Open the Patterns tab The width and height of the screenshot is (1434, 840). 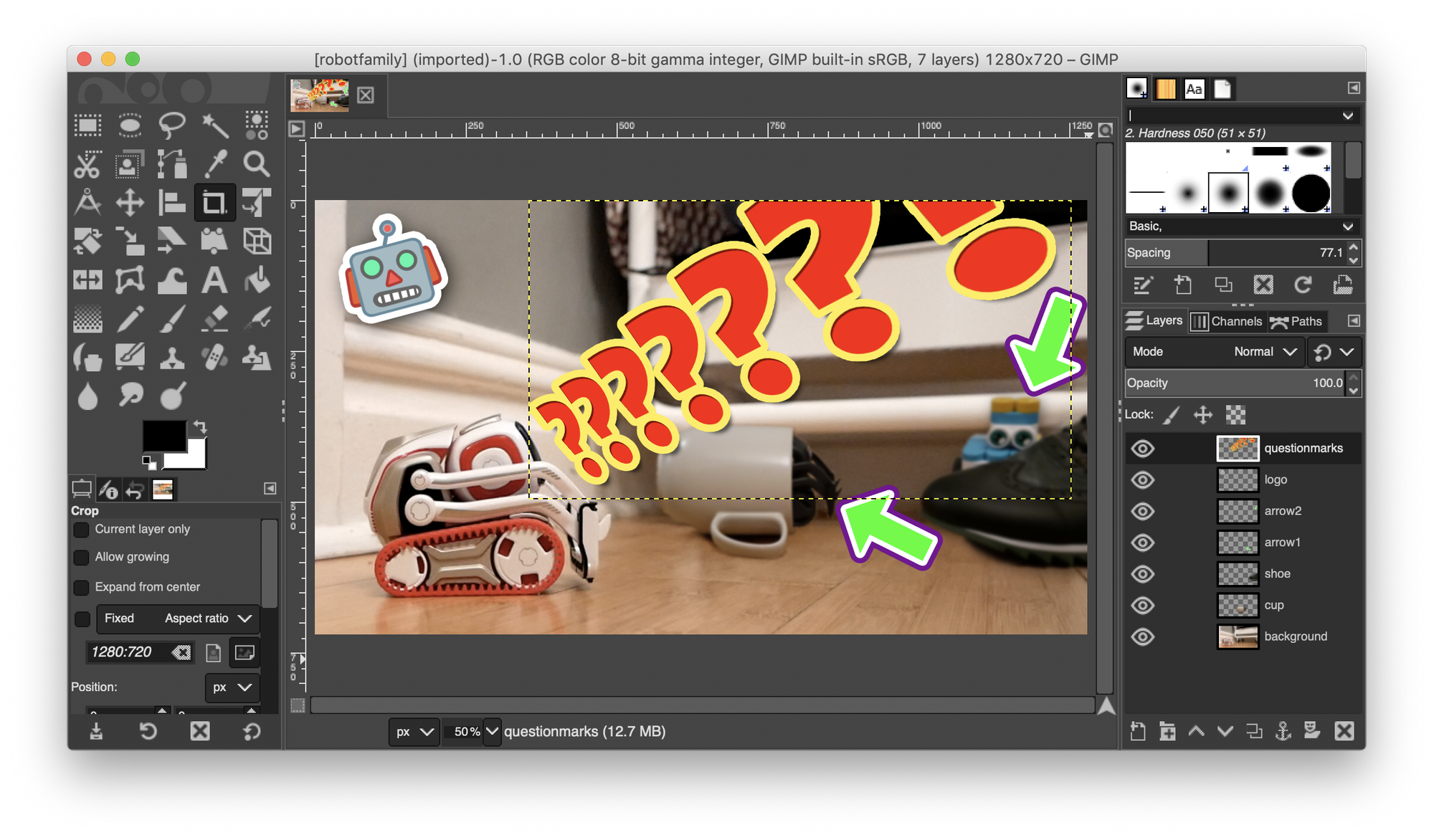[x=1166, y=89]
